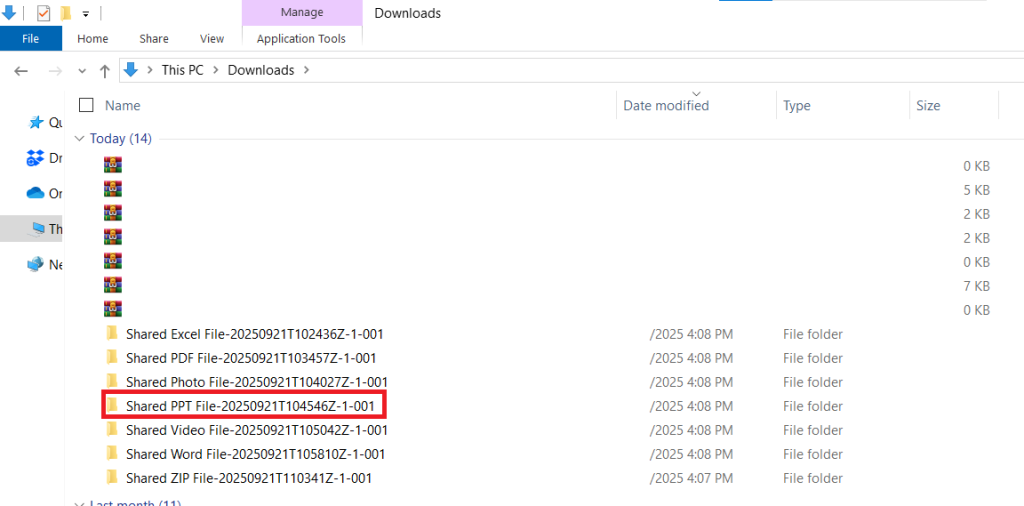Click the New folder icon in title bar
Viewport: 1024px width, 506px height.
[x=66, y=13]
